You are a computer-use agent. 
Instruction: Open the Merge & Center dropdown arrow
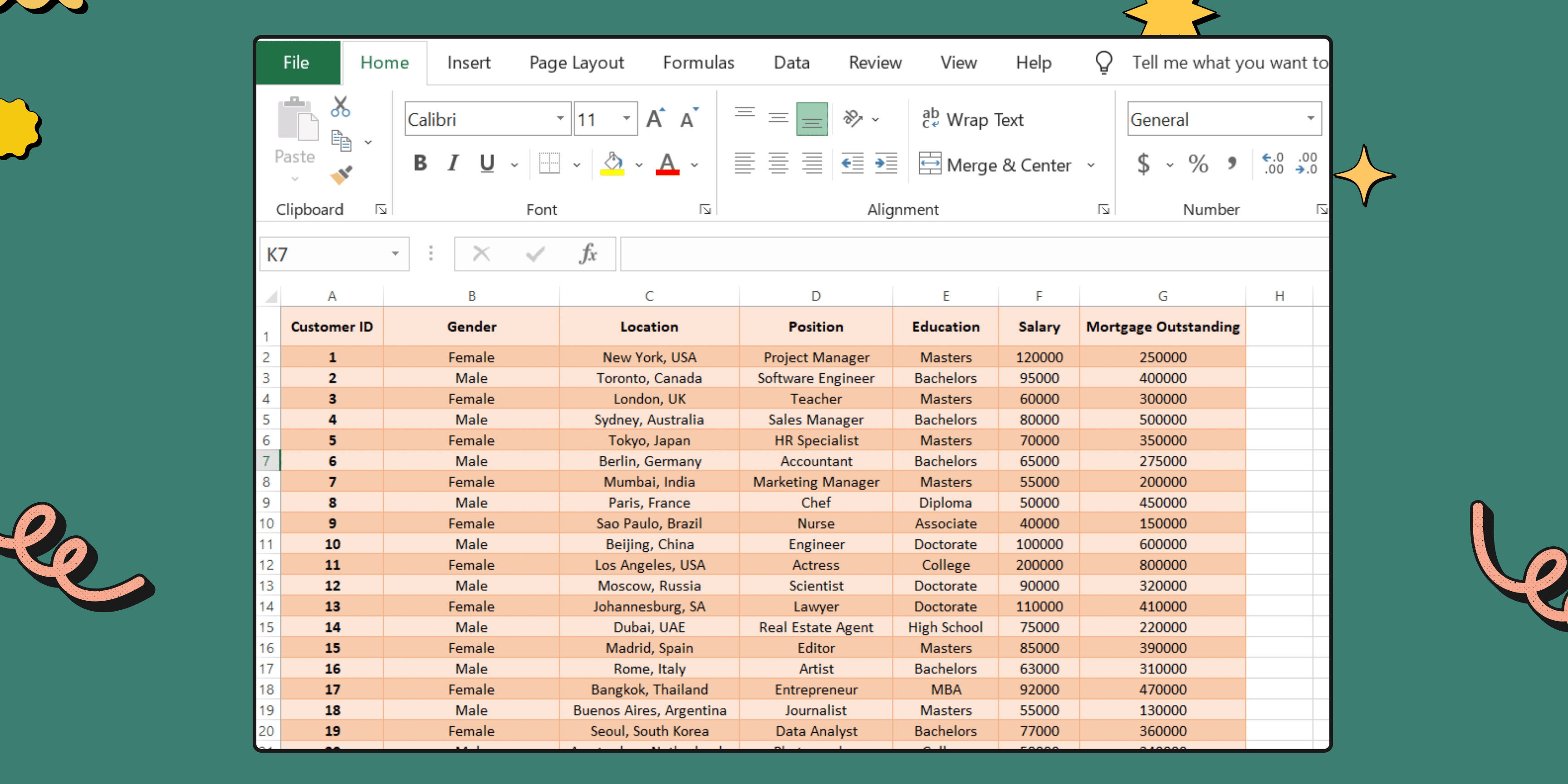pyautogui.click(x=1091, y=165)
